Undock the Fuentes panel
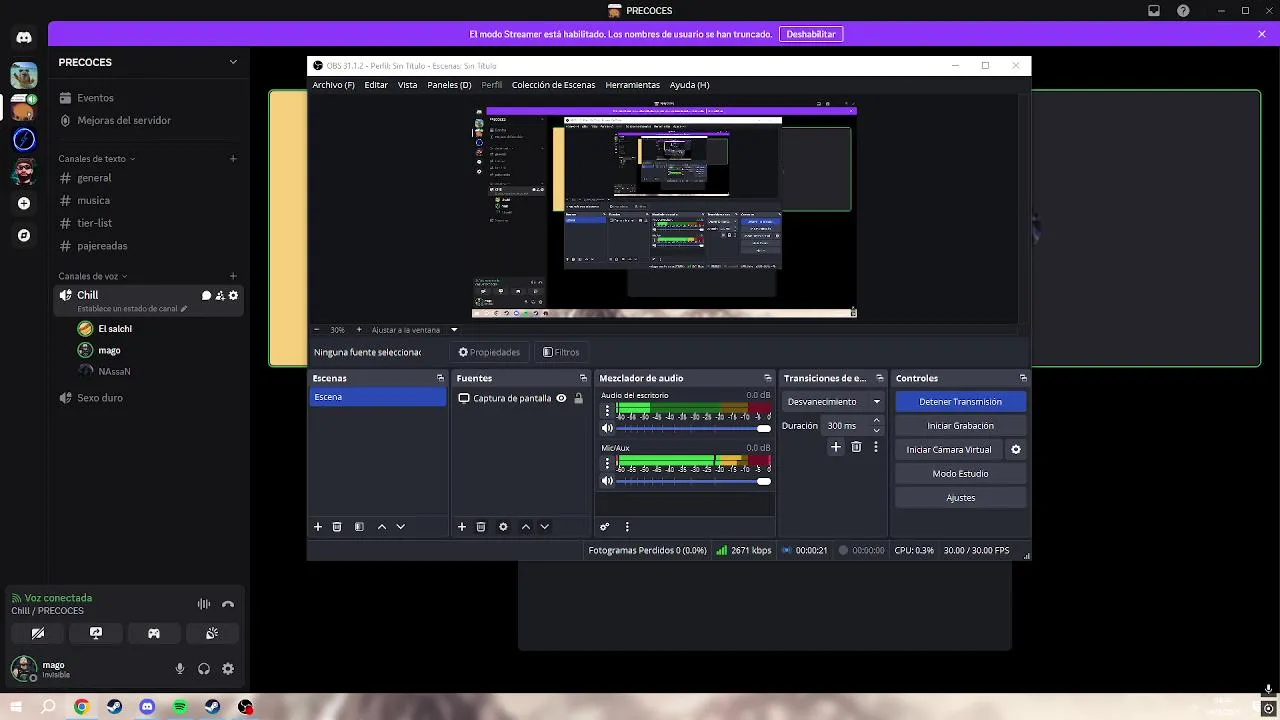 point(583,378)
